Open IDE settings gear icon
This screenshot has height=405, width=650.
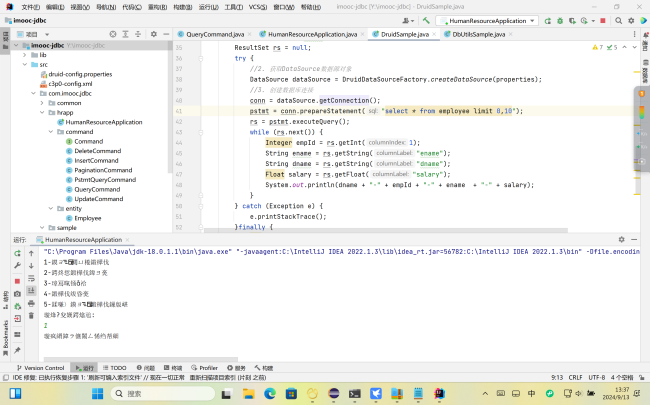click(632, 20)
